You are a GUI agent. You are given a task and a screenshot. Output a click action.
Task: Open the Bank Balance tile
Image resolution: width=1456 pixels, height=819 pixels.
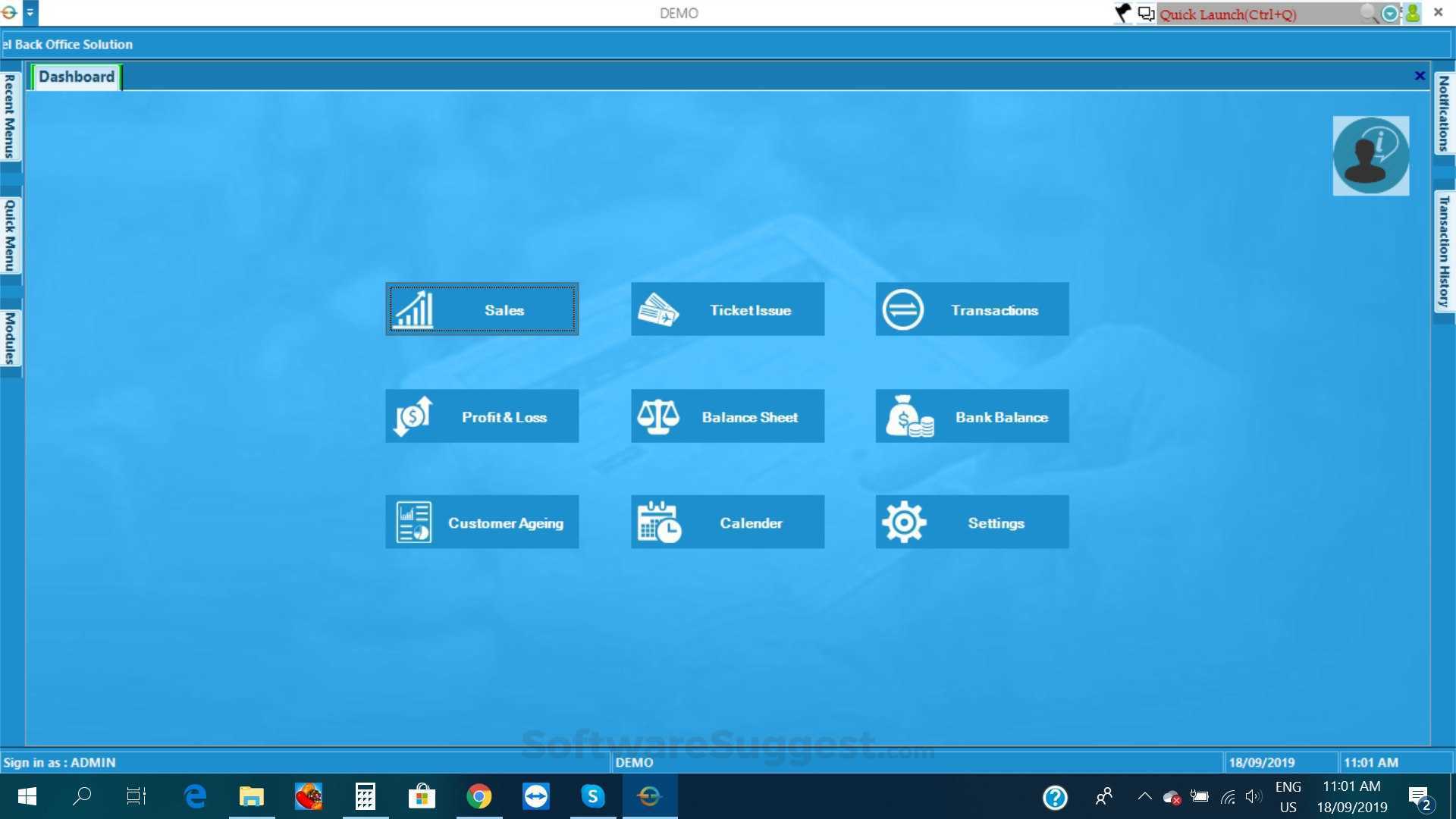tap(971, 416)
